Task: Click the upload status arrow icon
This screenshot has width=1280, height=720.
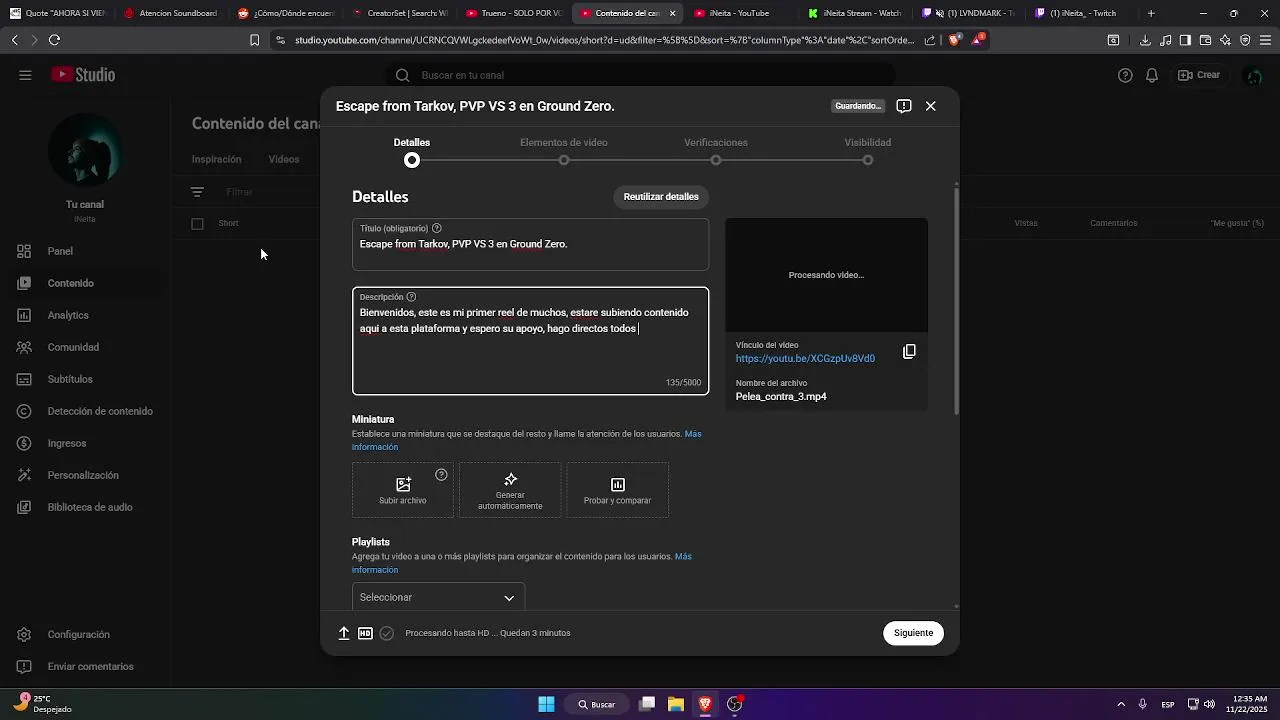Action: (344, 633)
